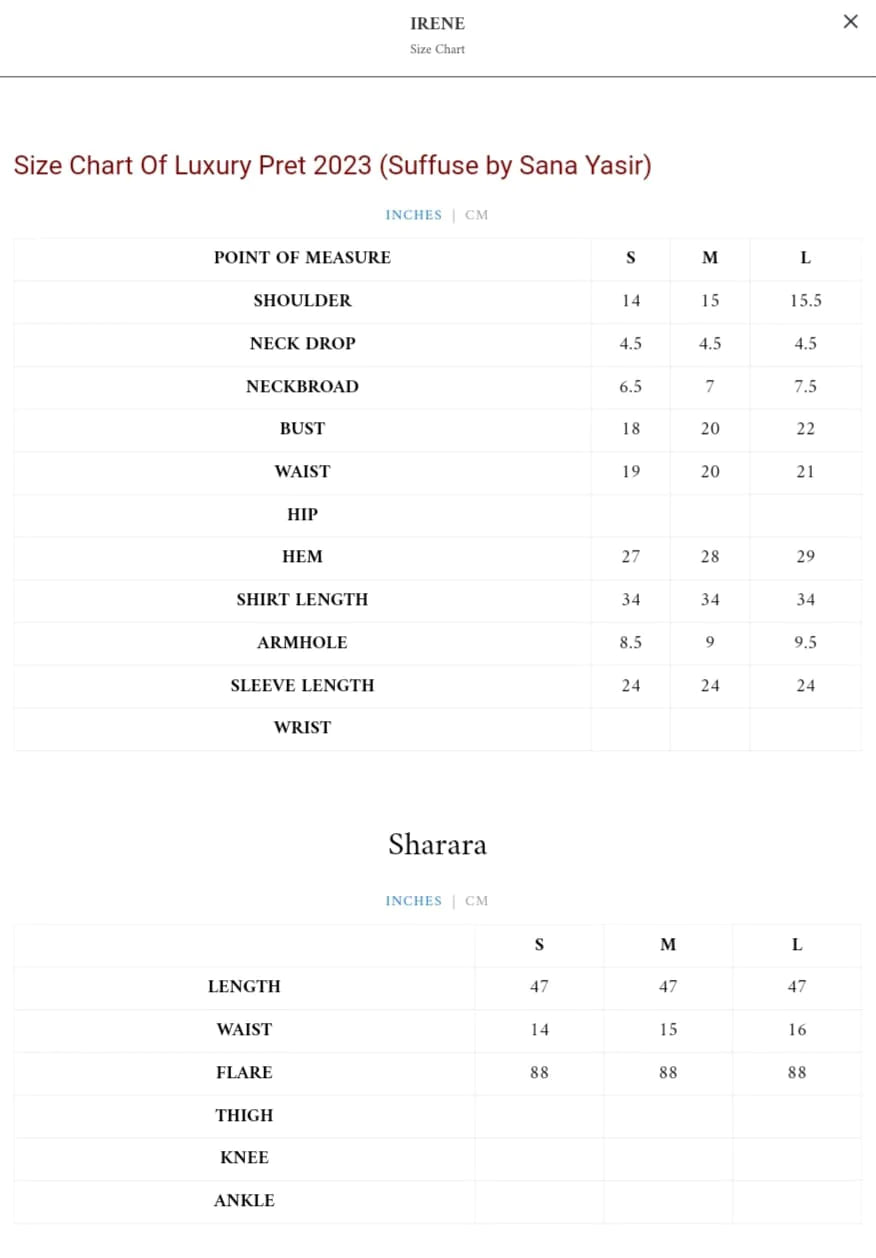876x1258 pixels.
Task: Click the IRENE title at top
Action: click(x=437, y=23)
